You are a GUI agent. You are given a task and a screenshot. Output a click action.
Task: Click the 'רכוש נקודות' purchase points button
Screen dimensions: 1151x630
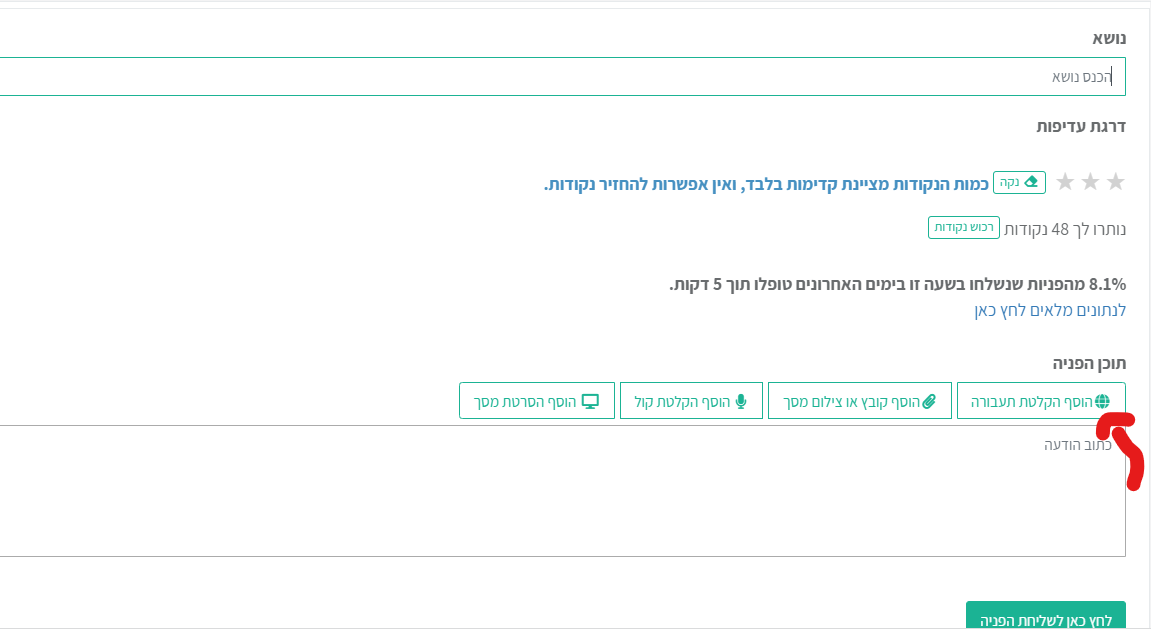[964, 228]
